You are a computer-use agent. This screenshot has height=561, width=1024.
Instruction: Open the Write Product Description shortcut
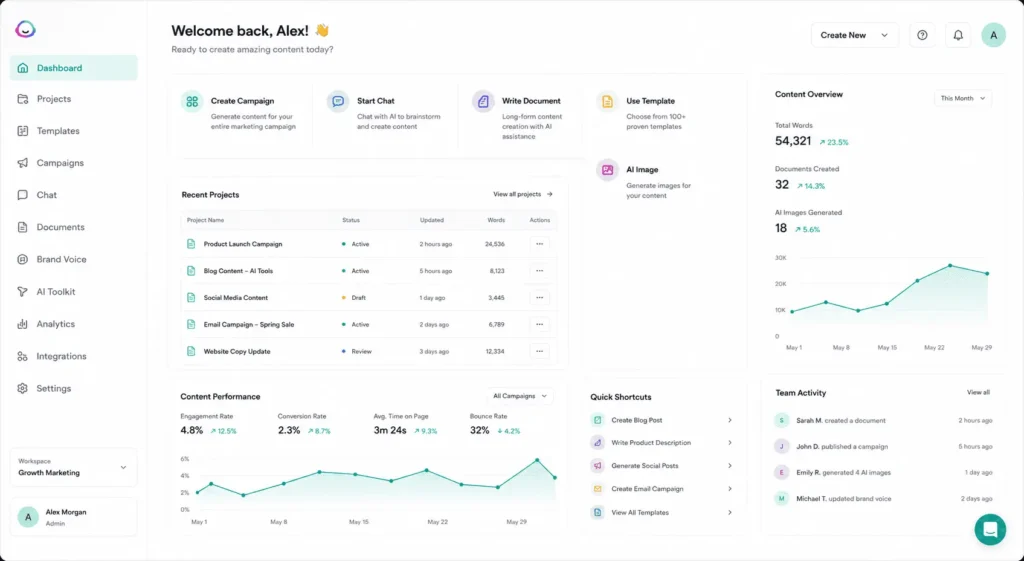click(x=662, y=443)
